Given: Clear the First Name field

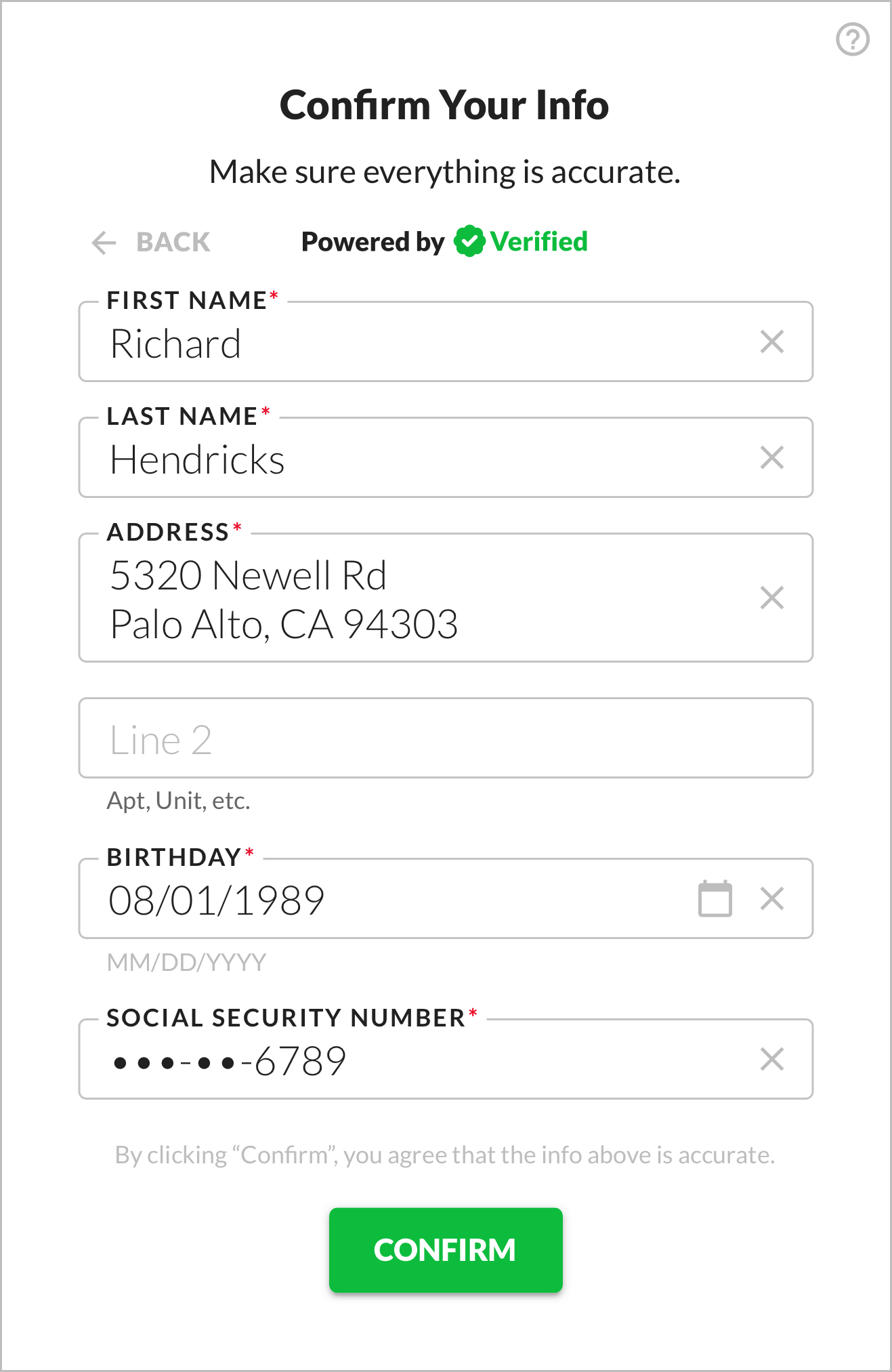Looking at the screenshot, I should 771,342.
